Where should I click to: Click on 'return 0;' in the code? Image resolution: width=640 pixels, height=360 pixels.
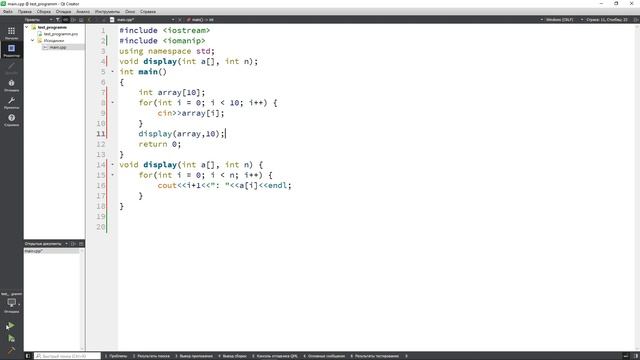tap(160, 144)
